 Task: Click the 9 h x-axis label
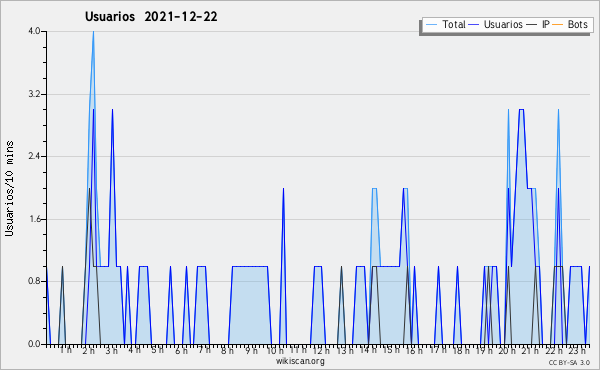coord(251,351)
